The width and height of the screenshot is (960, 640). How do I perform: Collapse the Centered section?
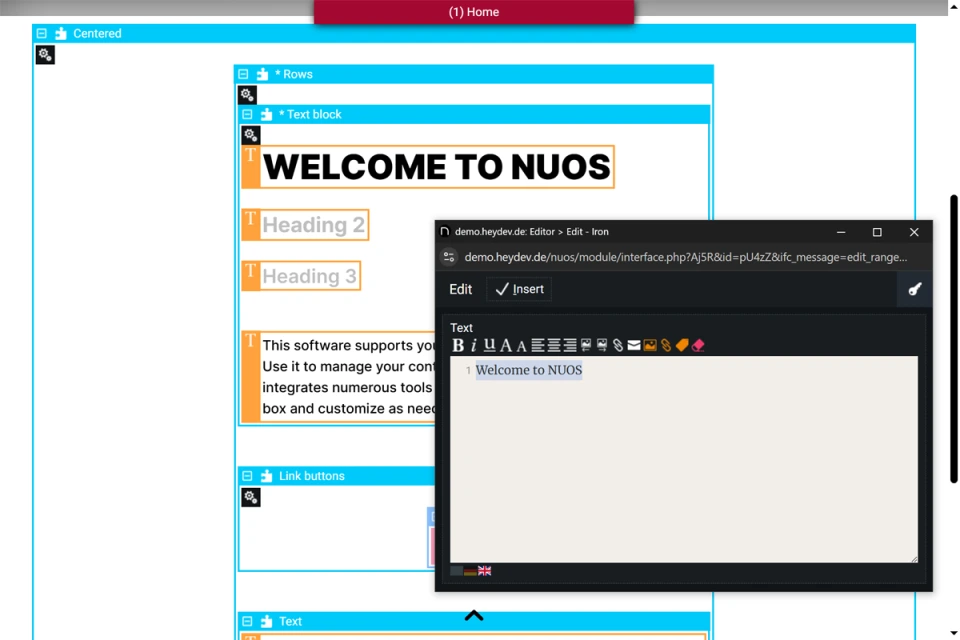click(x=41, y=33)
